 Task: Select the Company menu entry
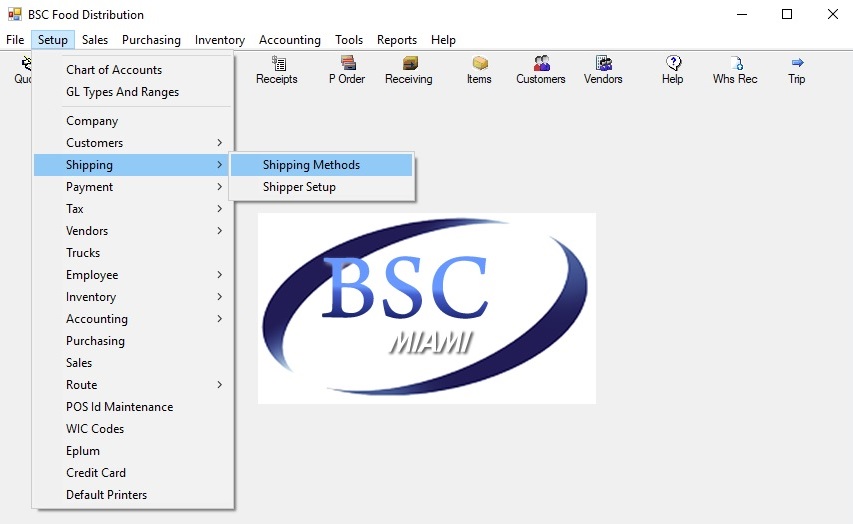(133, 121)
